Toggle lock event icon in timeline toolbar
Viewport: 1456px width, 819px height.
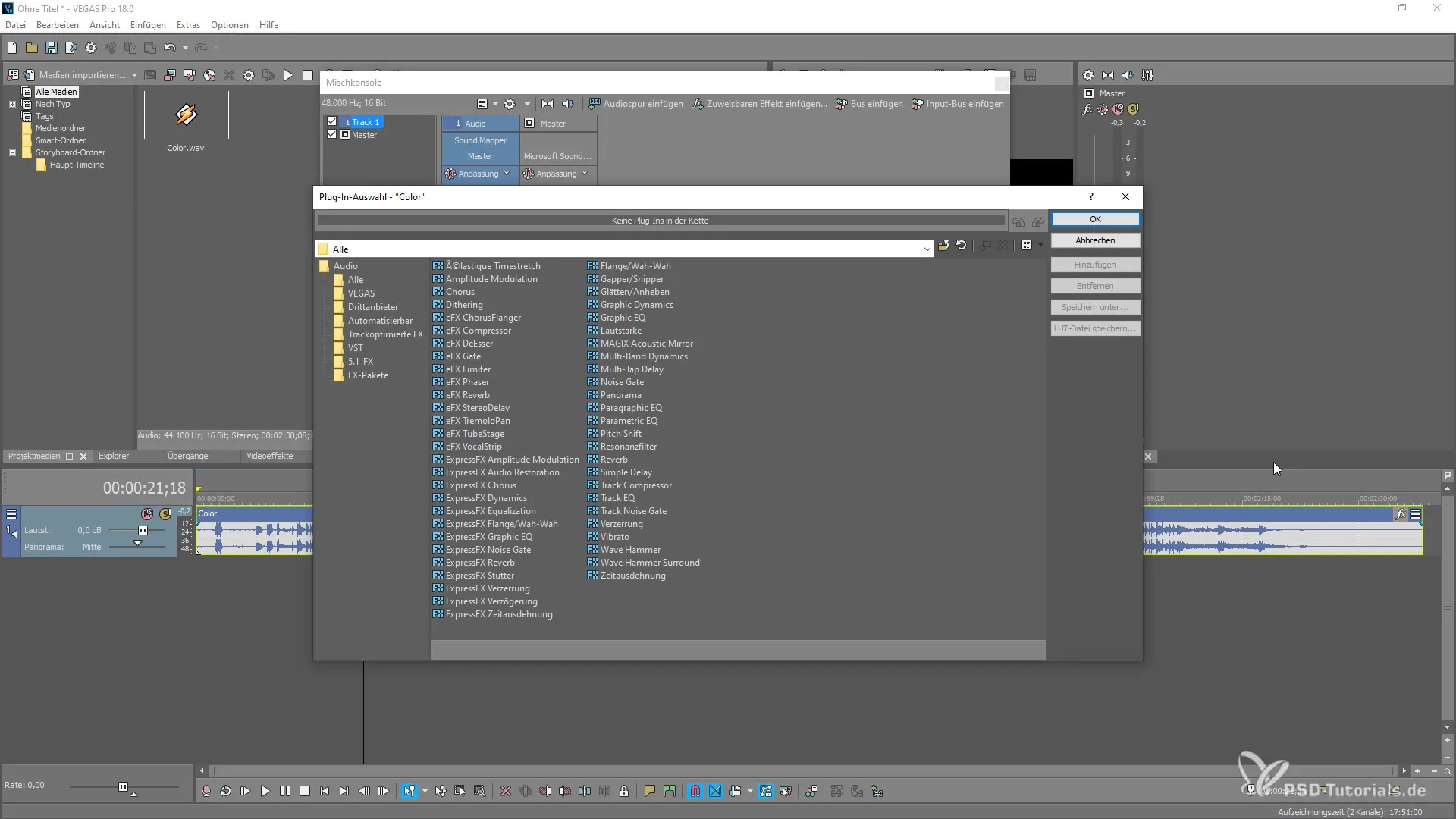point(624,791)
